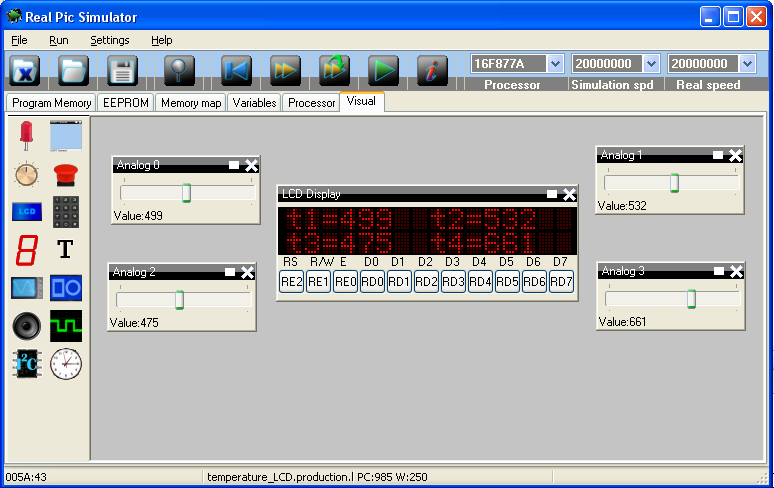Minimize the Analog 1 widget panel
Screen dimensions: 774x488
tap(718, 155)
